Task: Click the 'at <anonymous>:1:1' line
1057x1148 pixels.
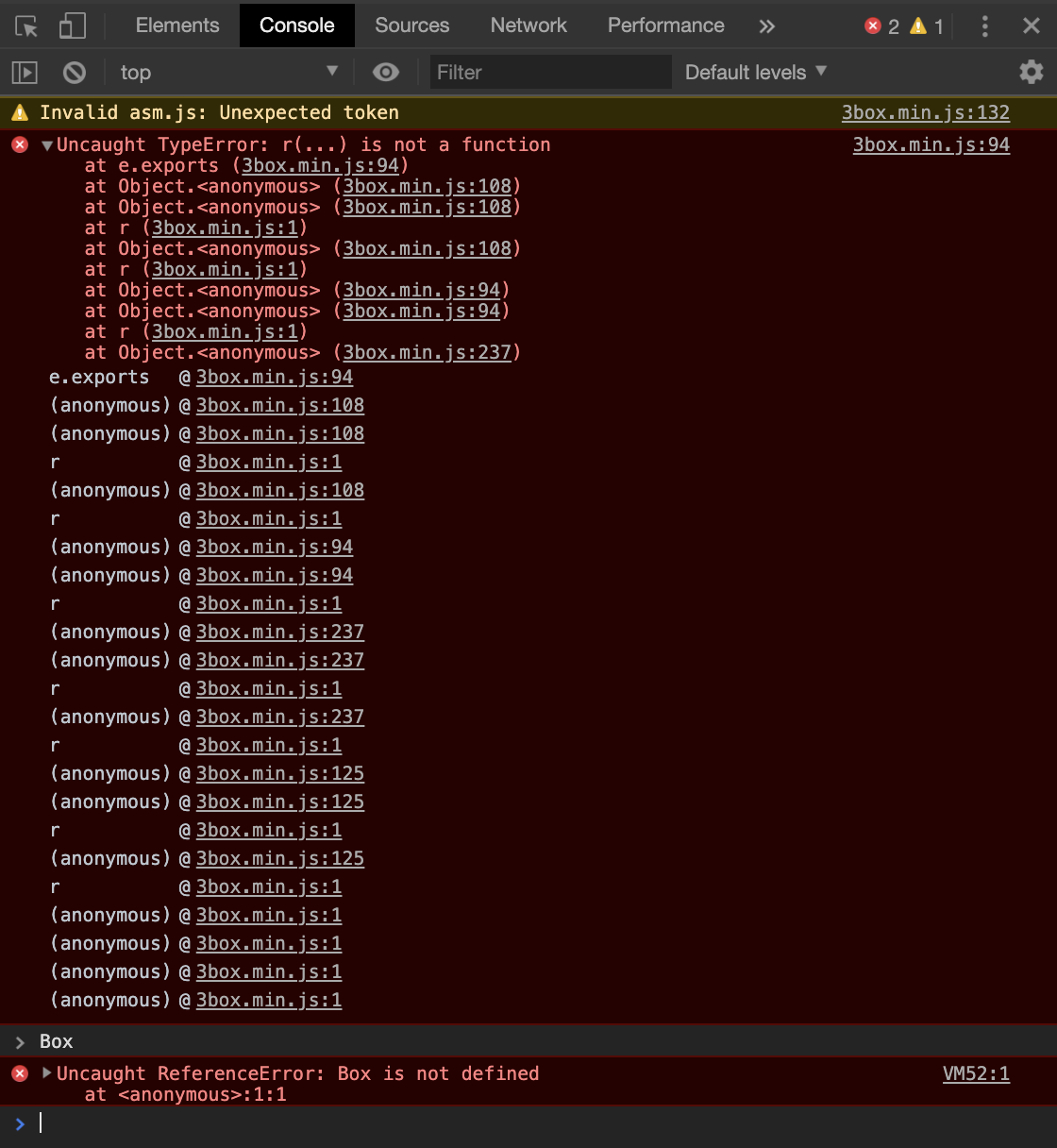Action: tap(185, 1094)
